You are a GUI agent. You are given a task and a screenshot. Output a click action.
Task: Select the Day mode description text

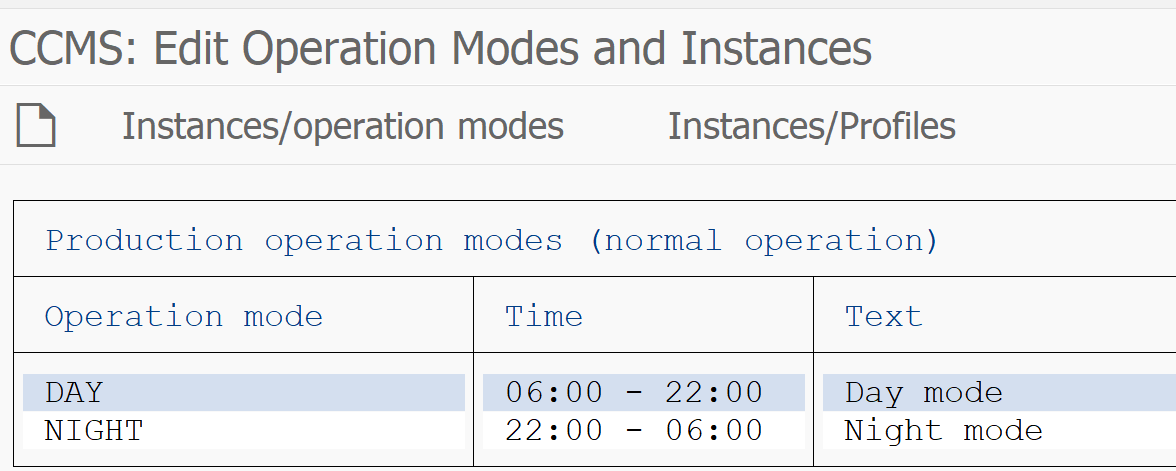[923, 393]
